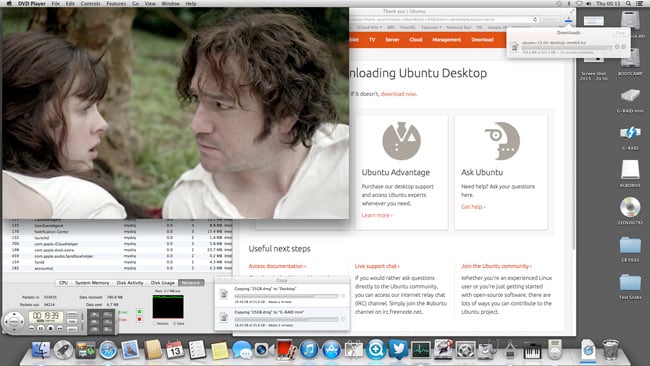The image size is (650, 366).
Task: Click 'Get help' under Ask Ubuntu
Action: (x=473, y=206)
